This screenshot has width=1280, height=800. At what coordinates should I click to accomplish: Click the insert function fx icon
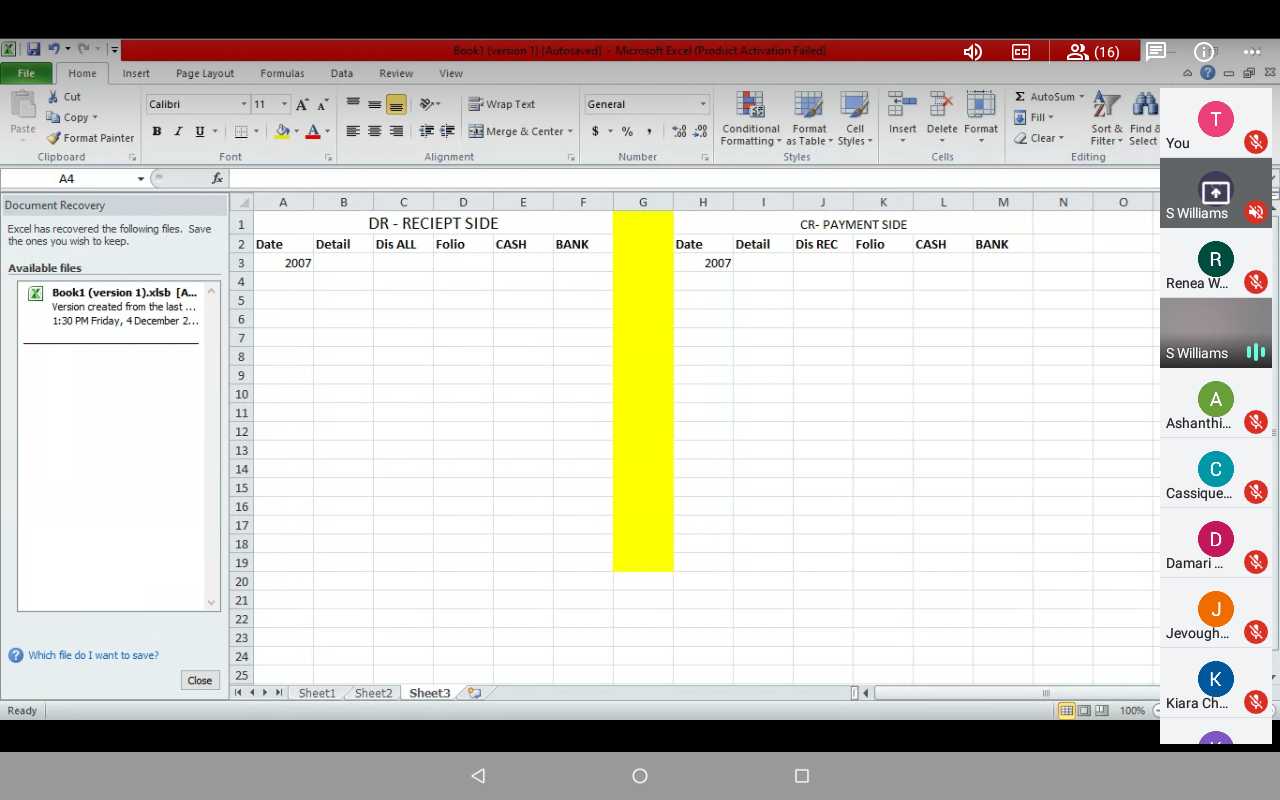(217, 179)
